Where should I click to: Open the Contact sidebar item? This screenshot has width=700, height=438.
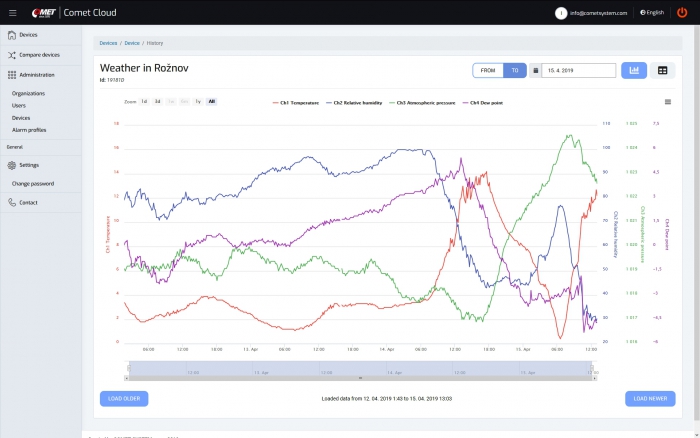28,202
